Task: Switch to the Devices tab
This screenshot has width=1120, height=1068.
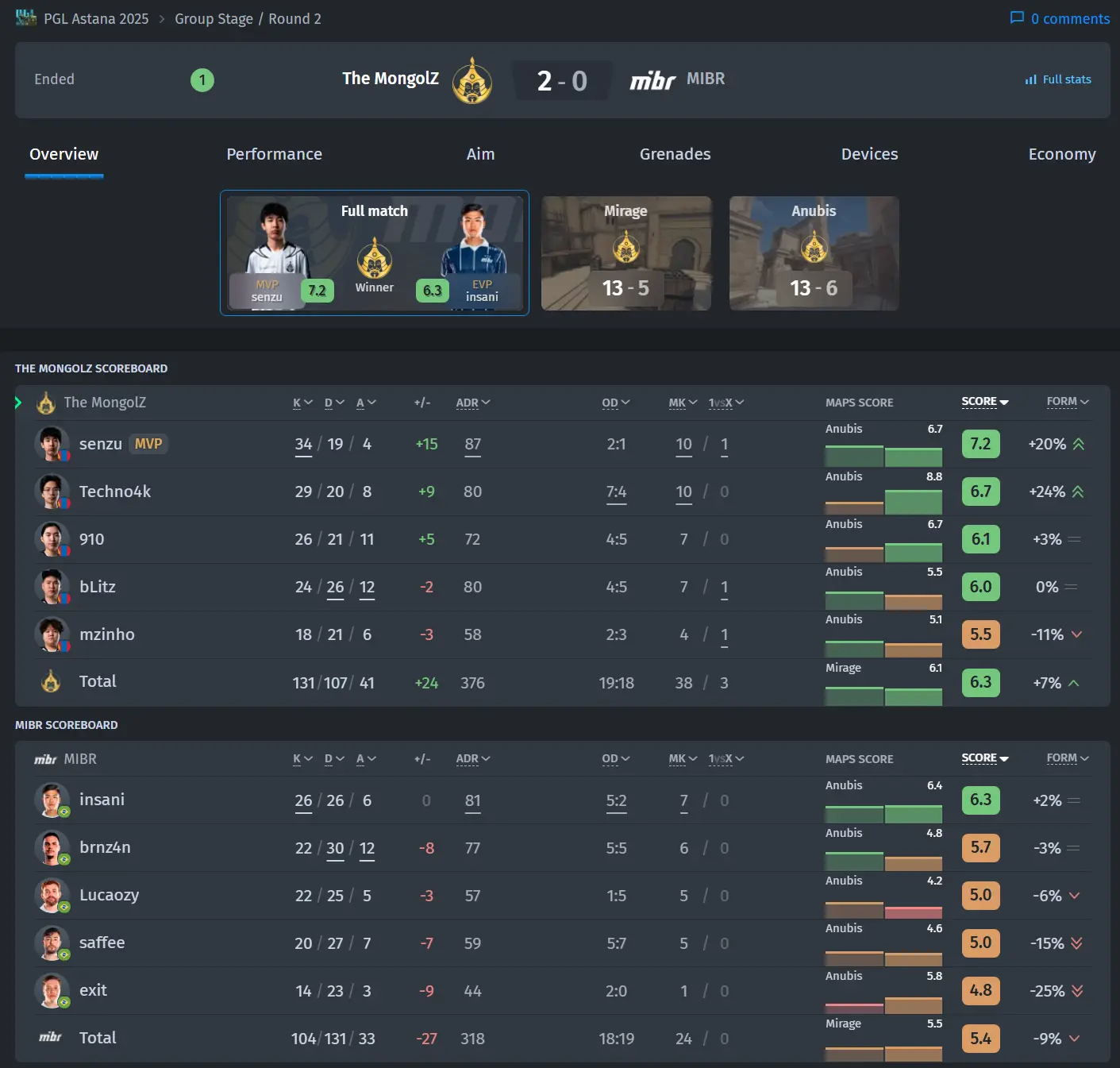Action: 870,154
